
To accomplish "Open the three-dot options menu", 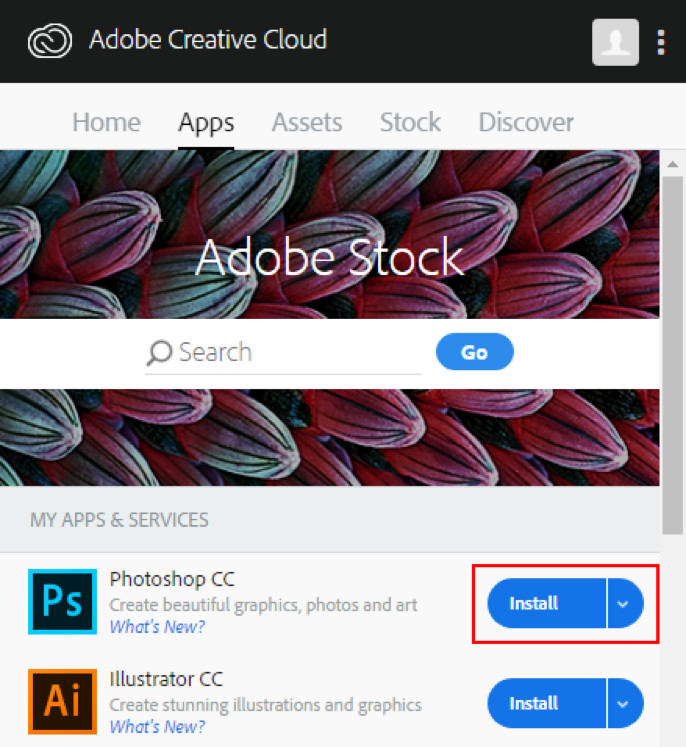I will tap(661, 42).
